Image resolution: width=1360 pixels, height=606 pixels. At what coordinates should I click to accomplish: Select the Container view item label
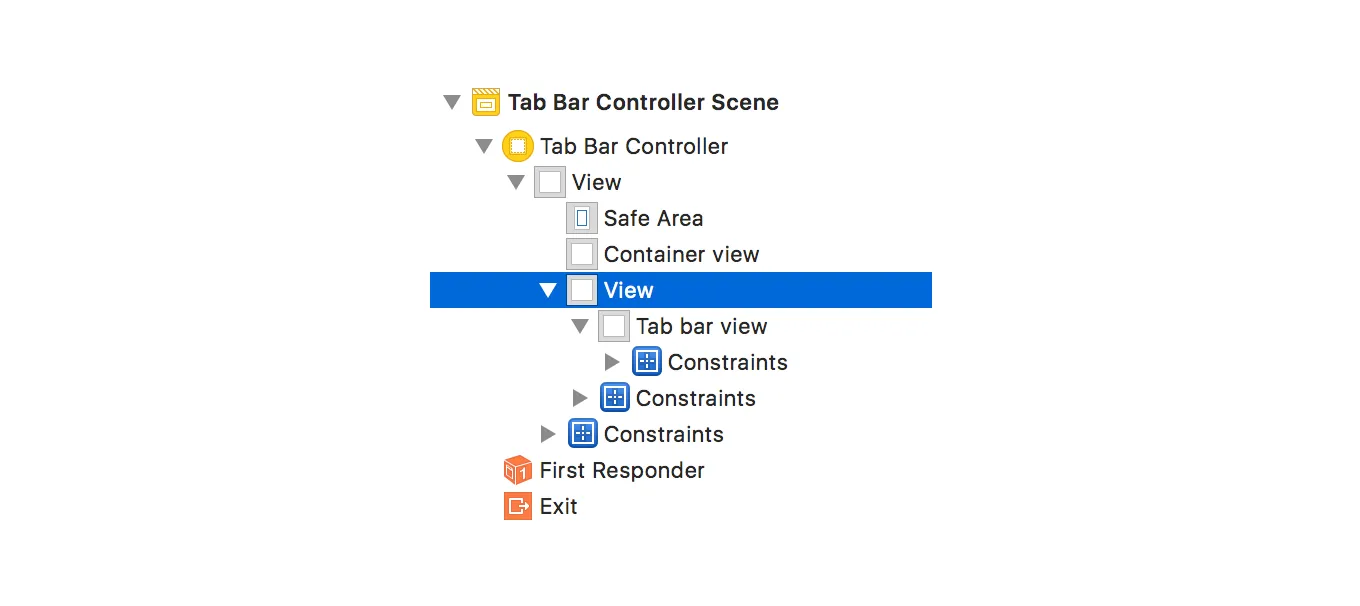(681, 254)
